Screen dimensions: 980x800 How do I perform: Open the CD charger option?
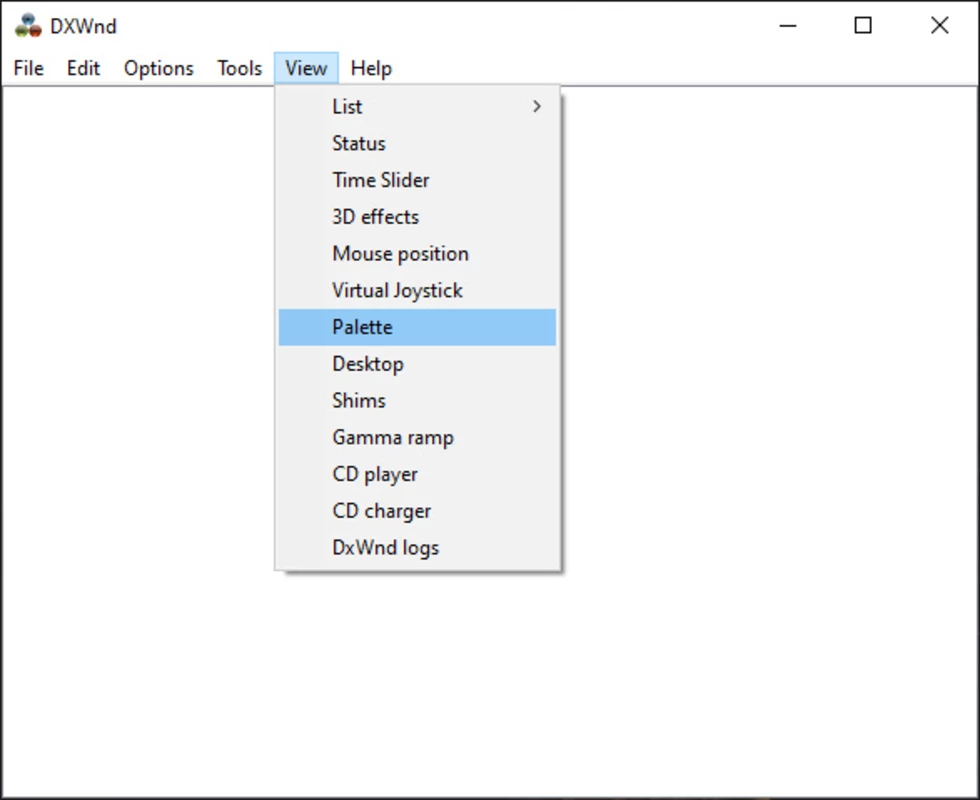pos(417,511)
